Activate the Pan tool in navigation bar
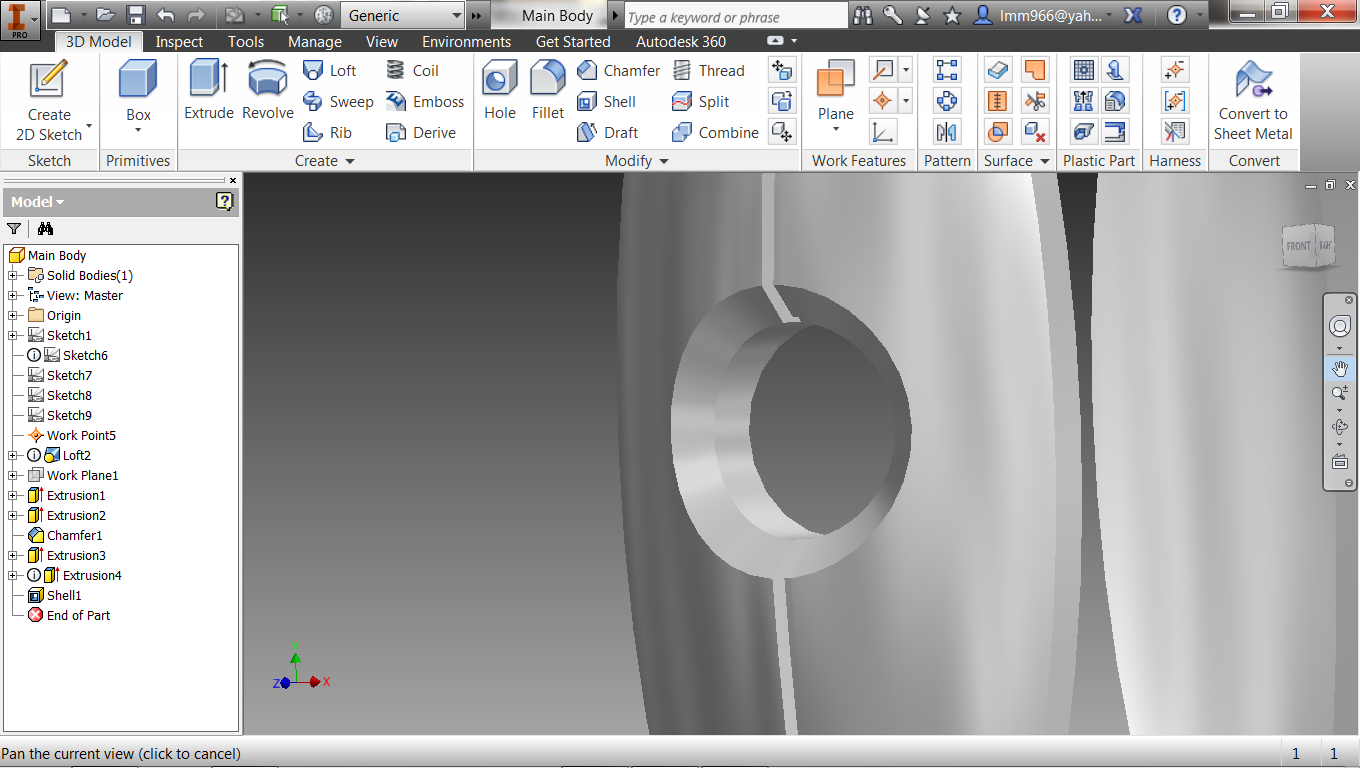Image resolution: width=1360 pixels, height=768 pixels. tap(1340, 368)
